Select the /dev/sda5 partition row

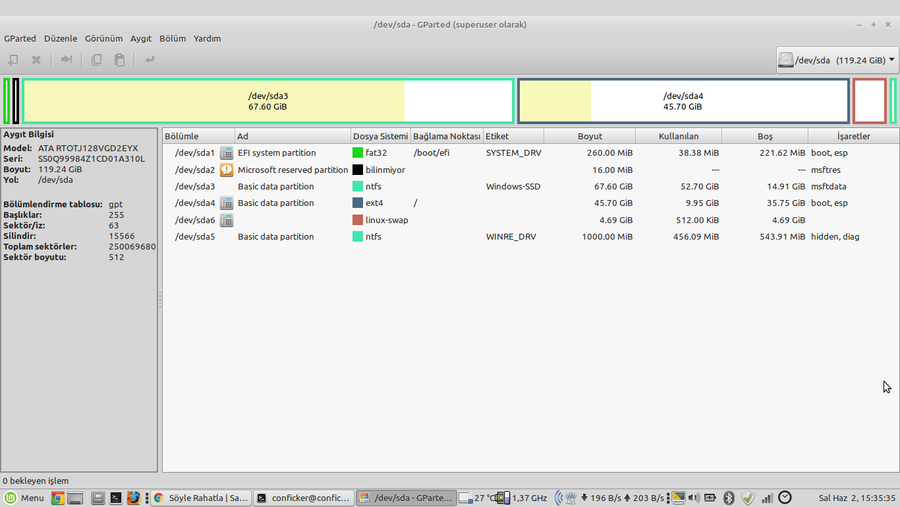530,237
